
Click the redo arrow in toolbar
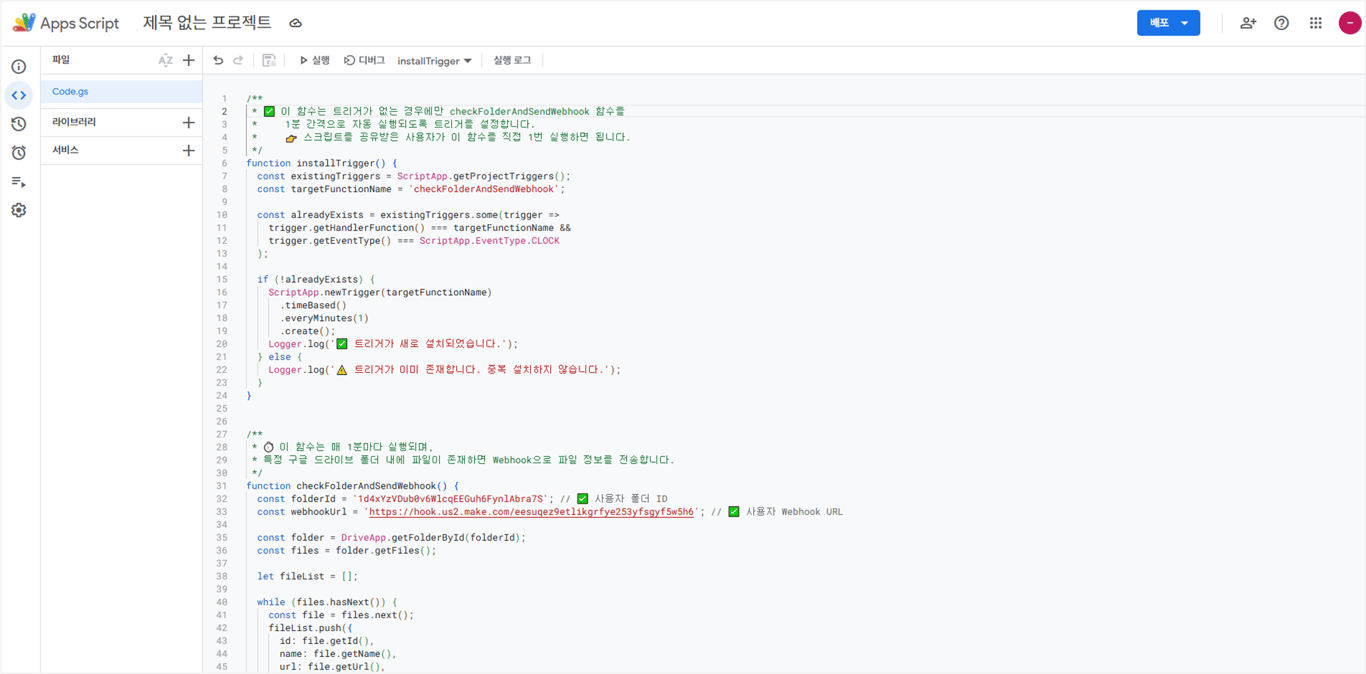(238, 61)
